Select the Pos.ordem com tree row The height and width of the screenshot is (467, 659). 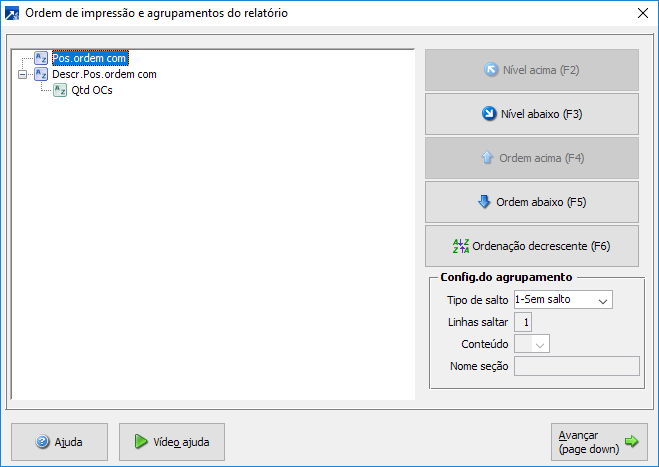pos(90,58)
